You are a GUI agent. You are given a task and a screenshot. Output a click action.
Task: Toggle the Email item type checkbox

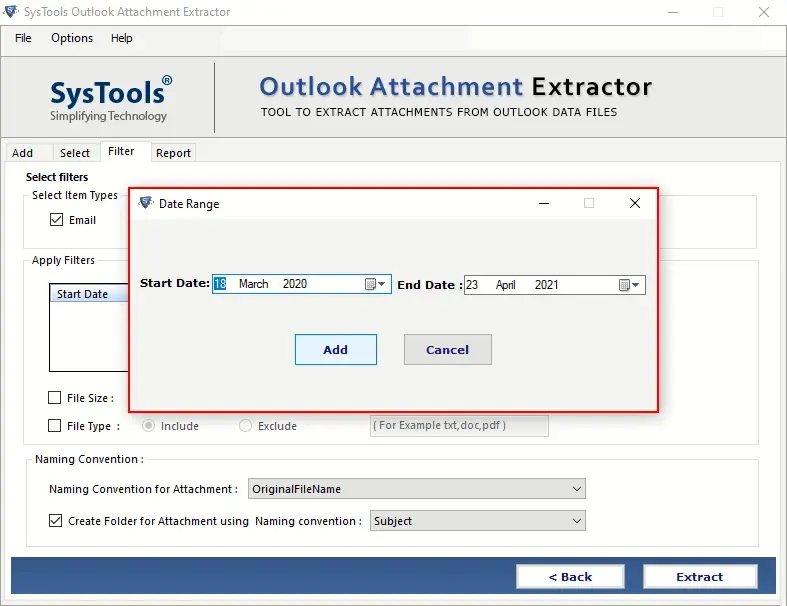pos(56,220)
